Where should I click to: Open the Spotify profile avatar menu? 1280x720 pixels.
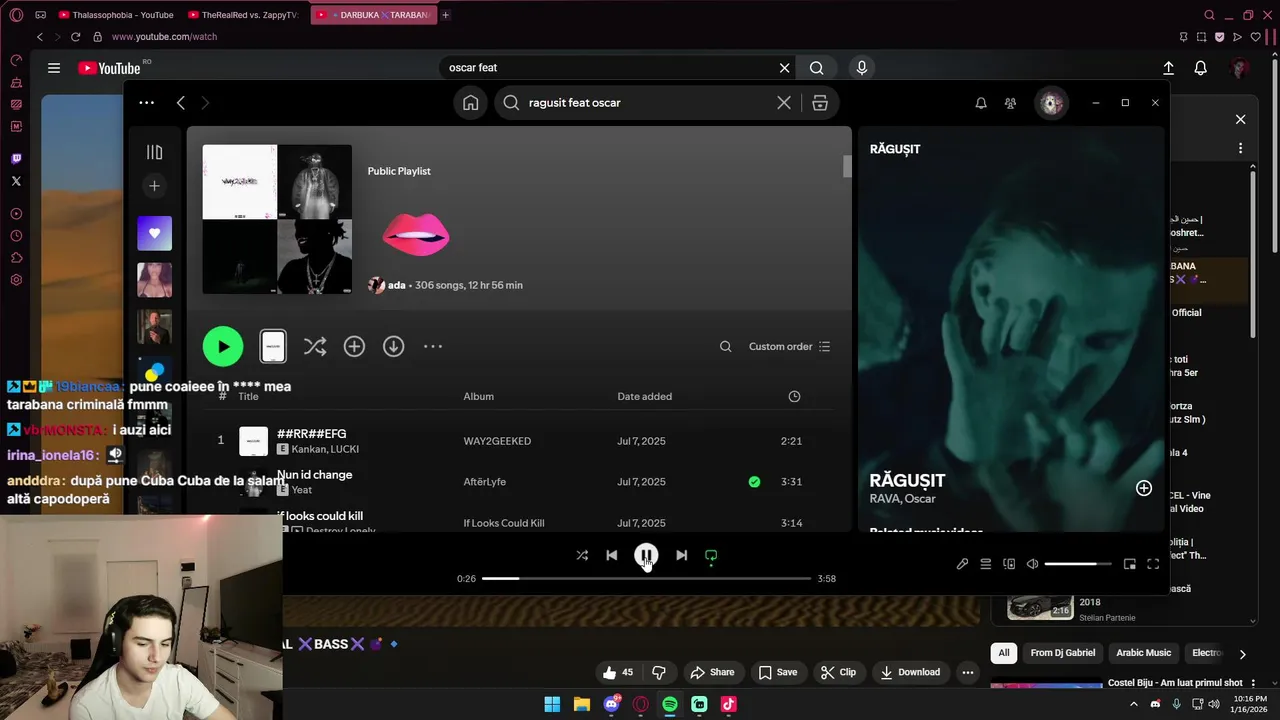(x=1051, y=103)
